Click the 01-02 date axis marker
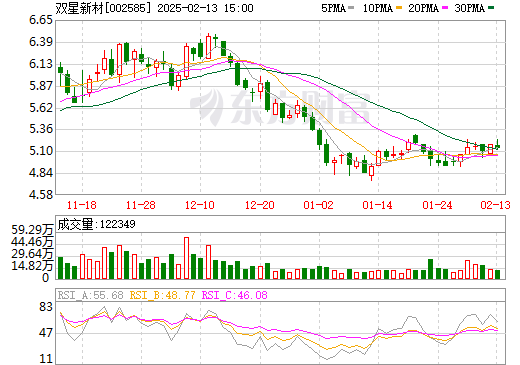Screen dimensions: 520x365 tap(318, 205)
